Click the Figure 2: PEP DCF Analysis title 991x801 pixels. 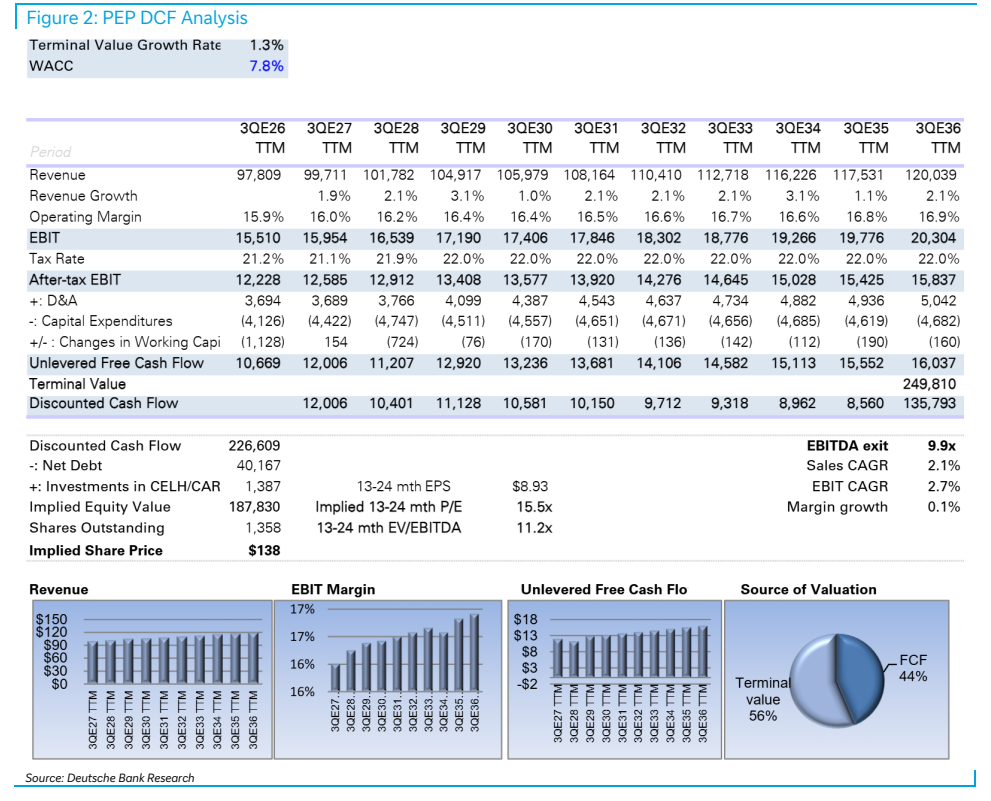pos(137,18)
